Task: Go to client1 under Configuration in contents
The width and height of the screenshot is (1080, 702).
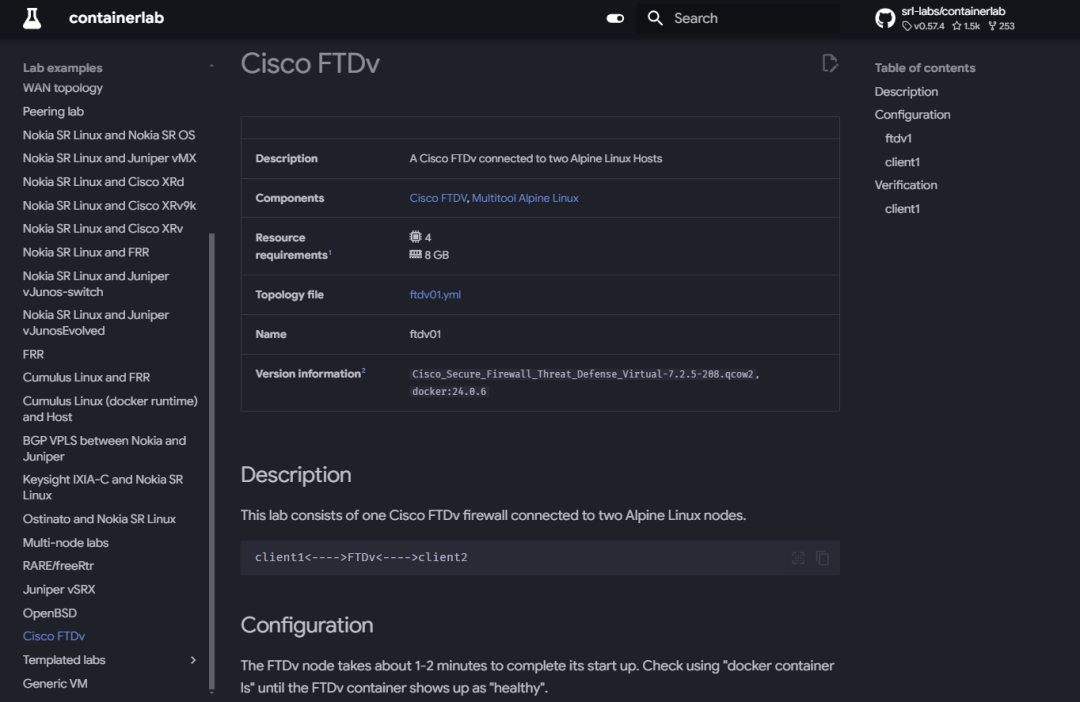Action: click(902, 162)
